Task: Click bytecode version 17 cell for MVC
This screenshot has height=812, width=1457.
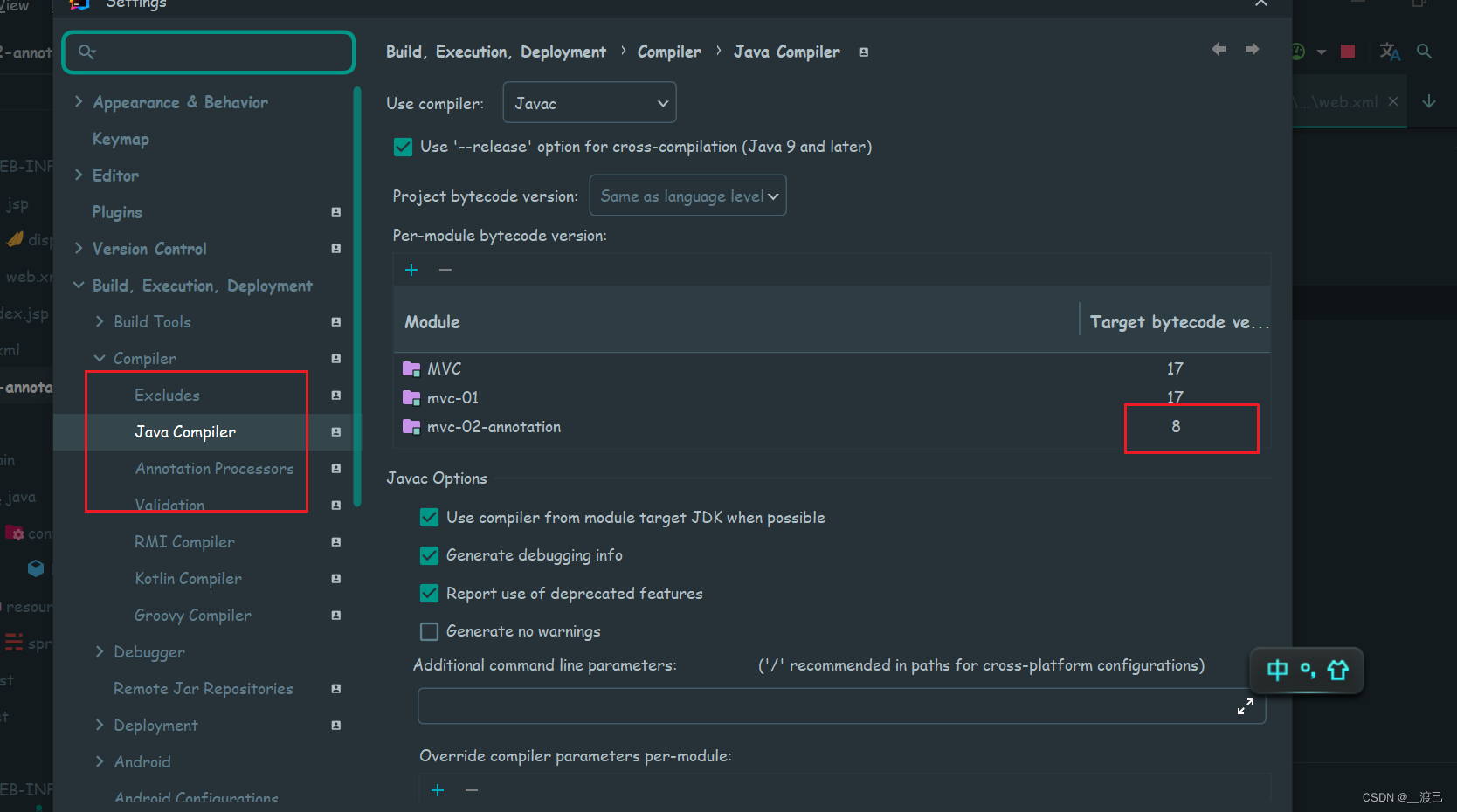Action: tap(1176, 368)
